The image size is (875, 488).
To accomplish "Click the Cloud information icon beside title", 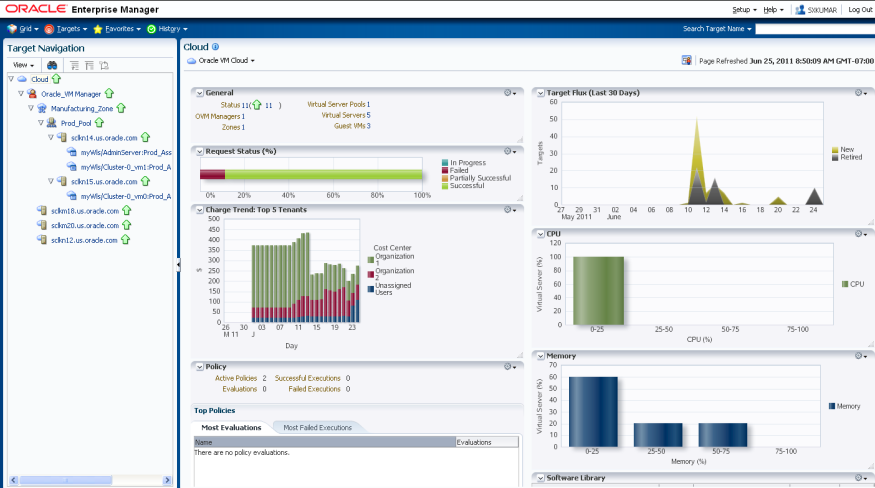I will coord(215,47).
